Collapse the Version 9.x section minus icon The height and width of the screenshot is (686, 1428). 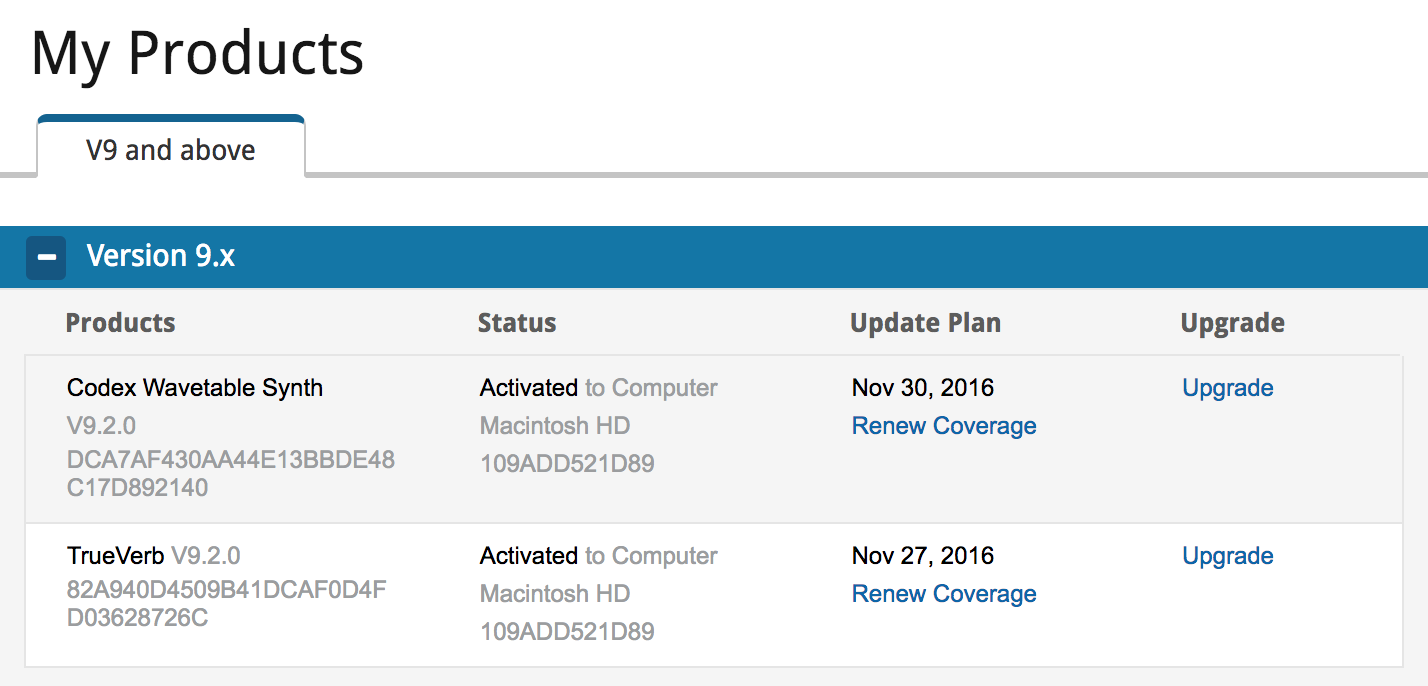[46, 257]
